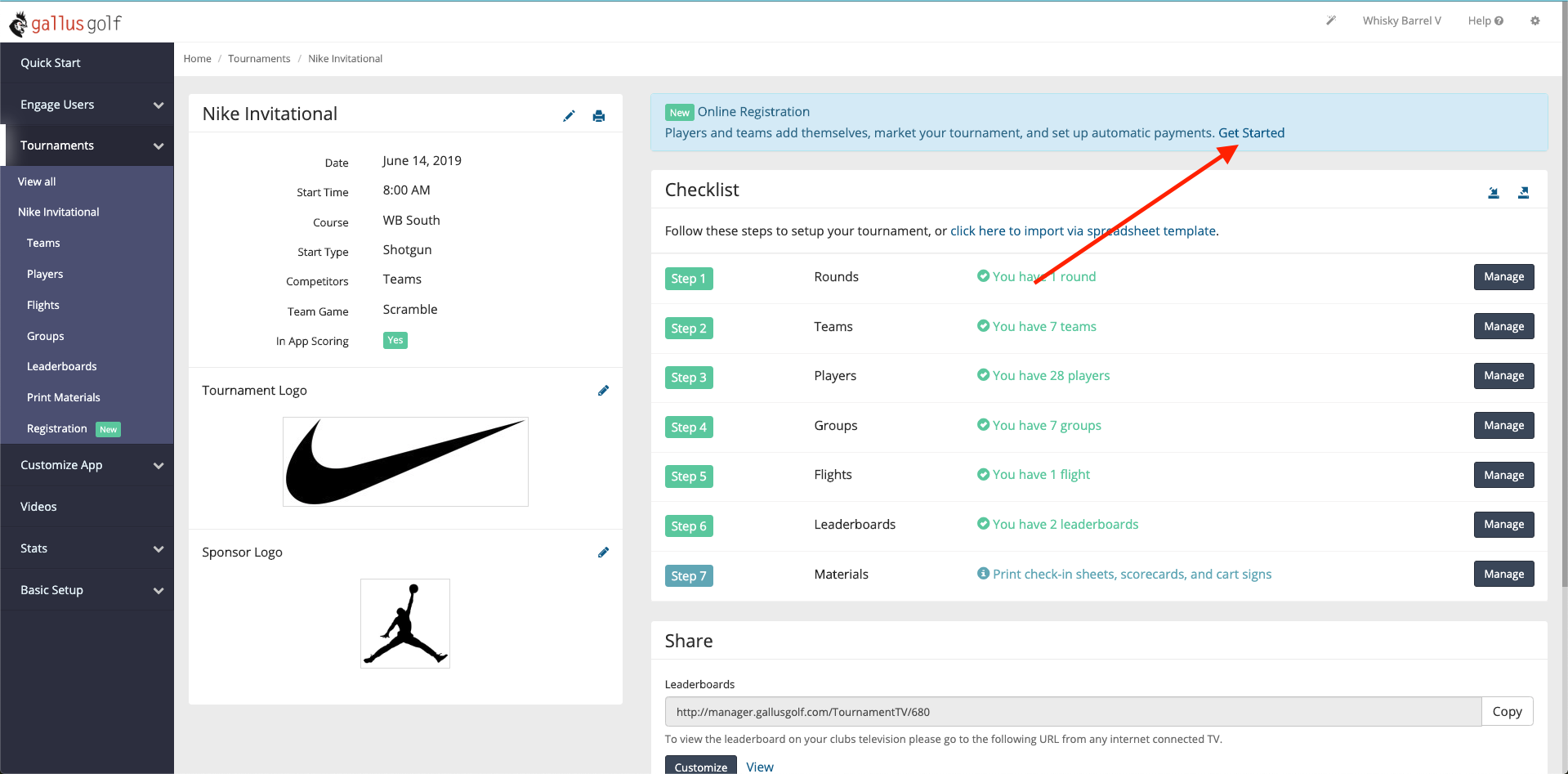Click Get Started for Online Registration
This screenshot has width=1568, height=774.
1251,133
